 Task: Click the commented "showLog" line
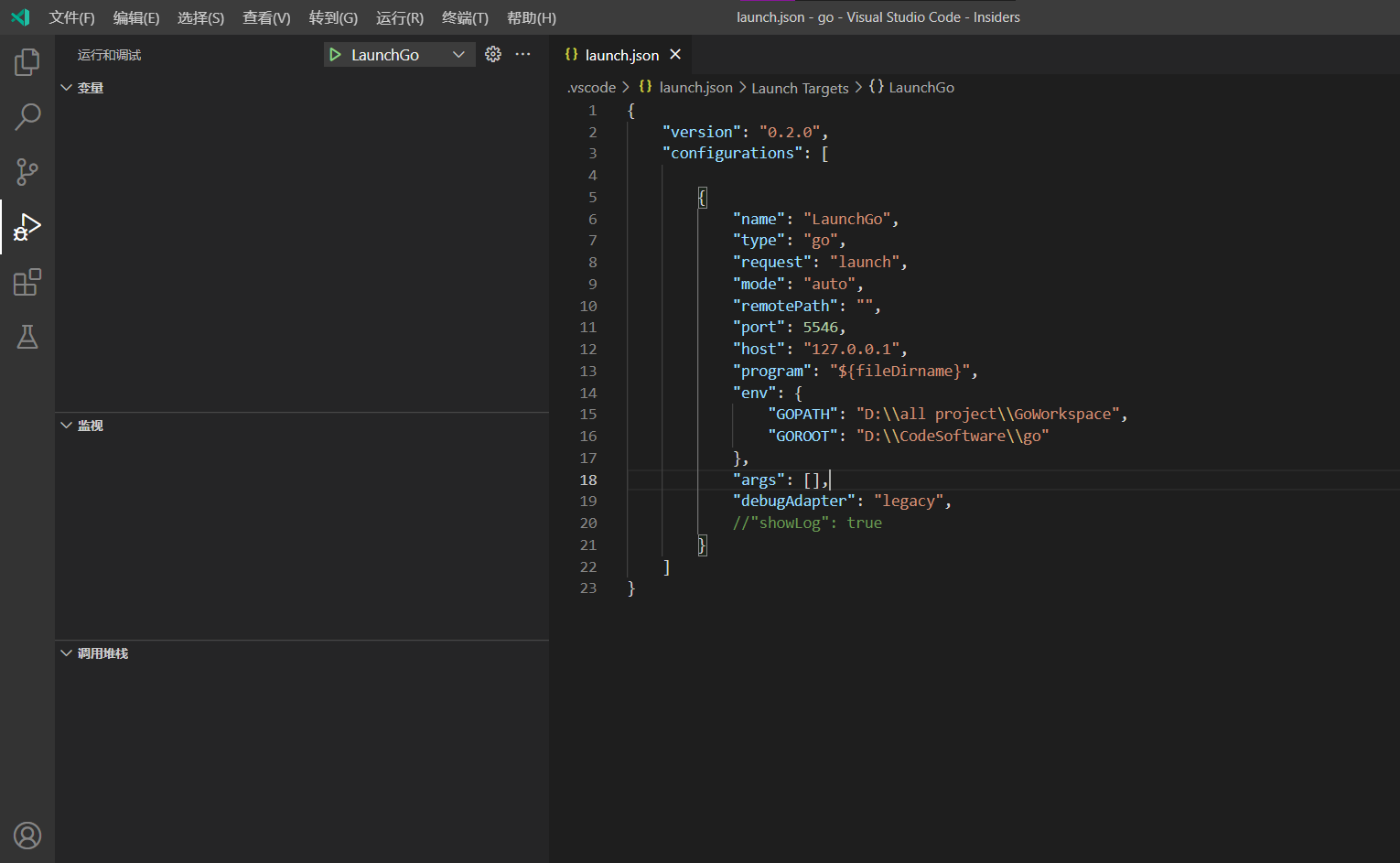pos(807,523)
